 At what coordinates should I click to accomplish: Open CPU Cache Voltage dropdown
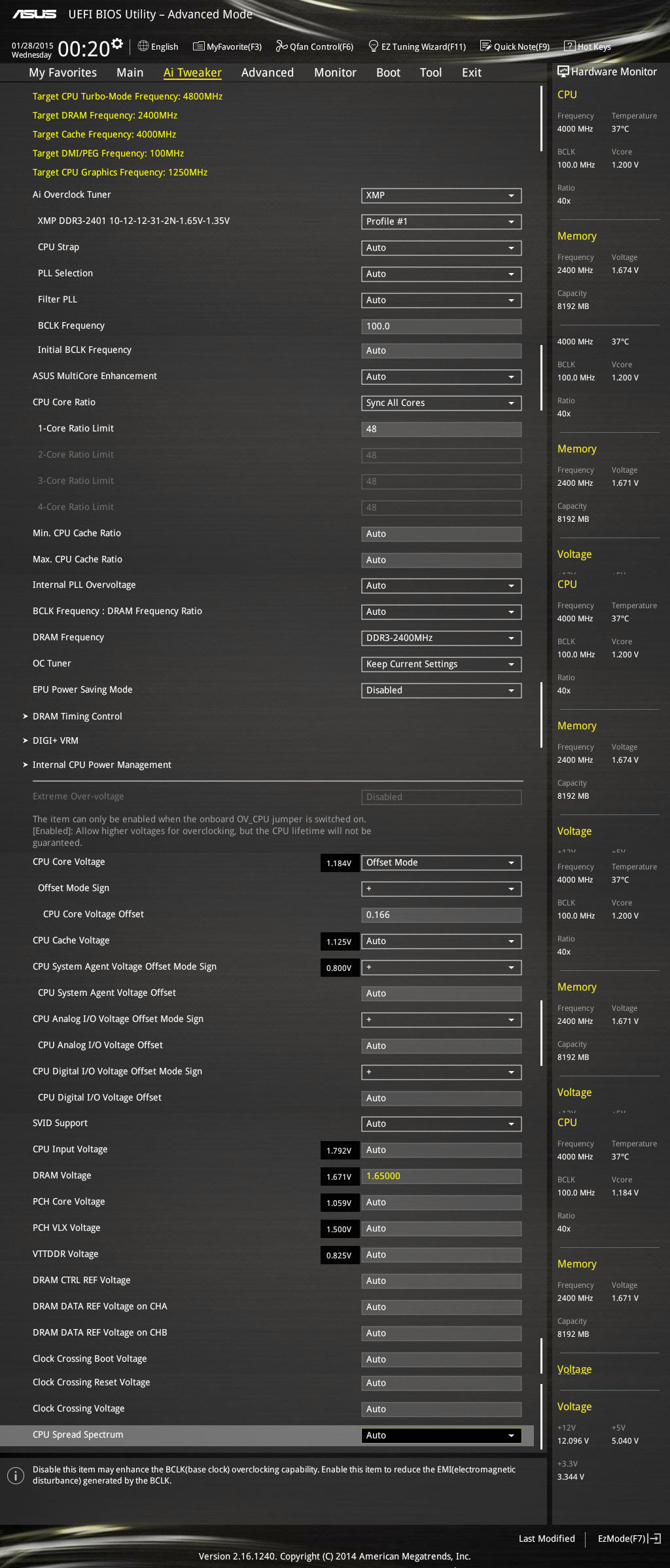(x=442, y=941)
